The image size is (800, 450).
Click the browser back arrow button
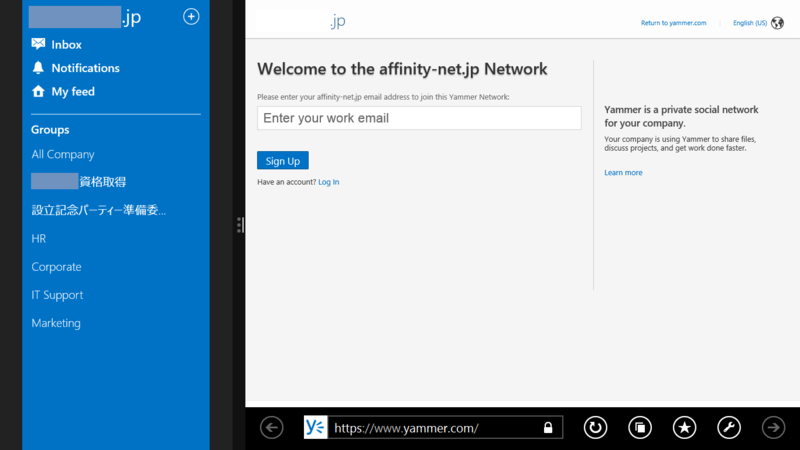pyautogui.click(x=271, y=428)
